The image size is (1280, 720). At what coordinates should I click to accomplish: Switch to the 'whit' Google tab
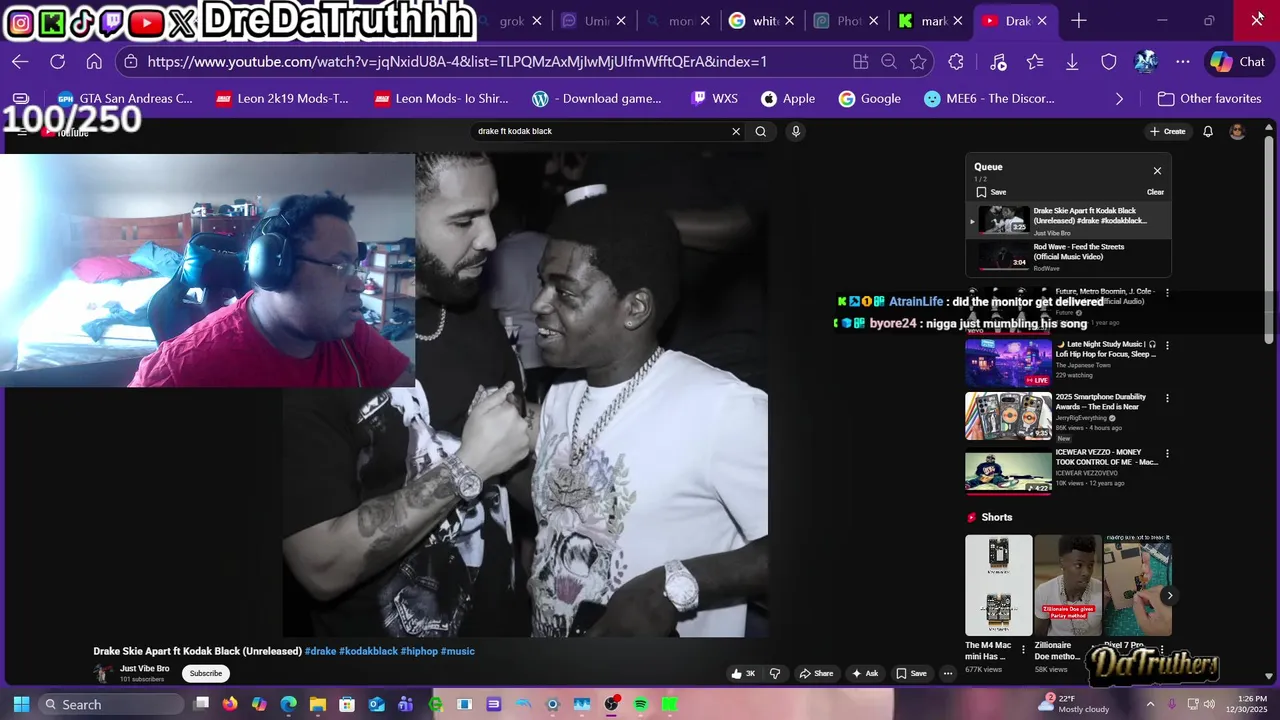(x=765, y=21)
